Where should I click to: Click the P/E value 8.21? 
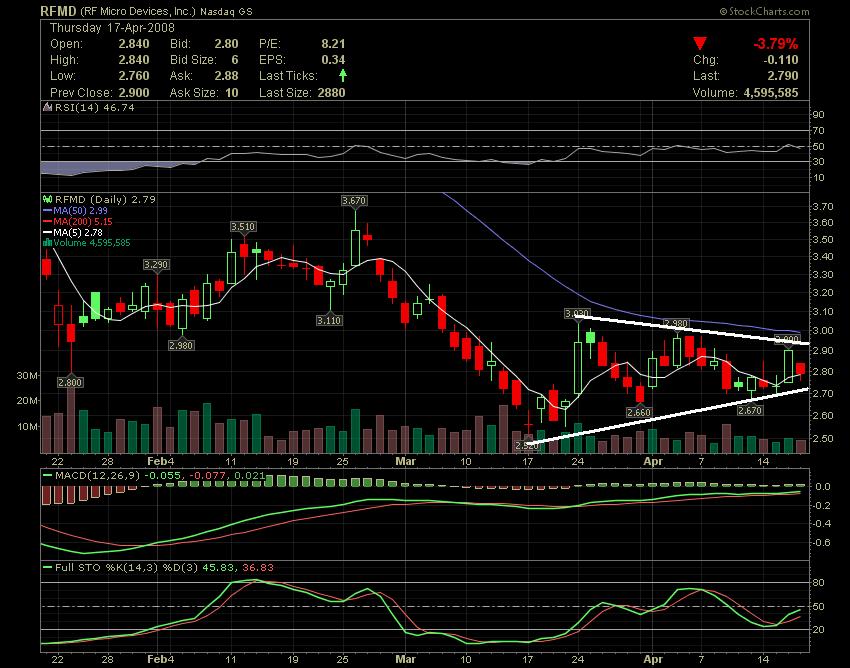333,43
